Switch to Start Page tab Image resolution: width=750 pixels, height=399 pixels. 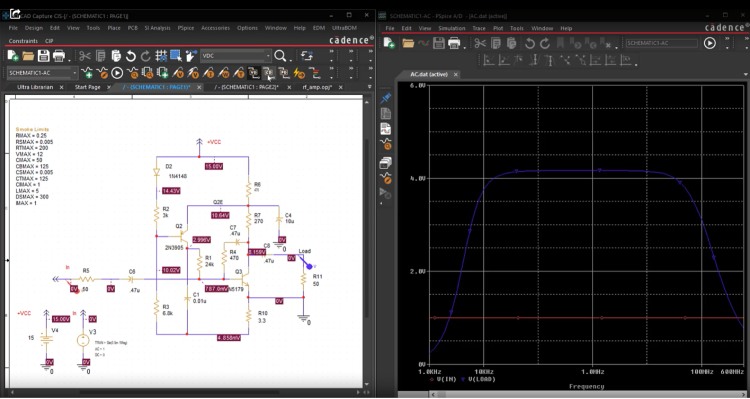tap(88, 87)
